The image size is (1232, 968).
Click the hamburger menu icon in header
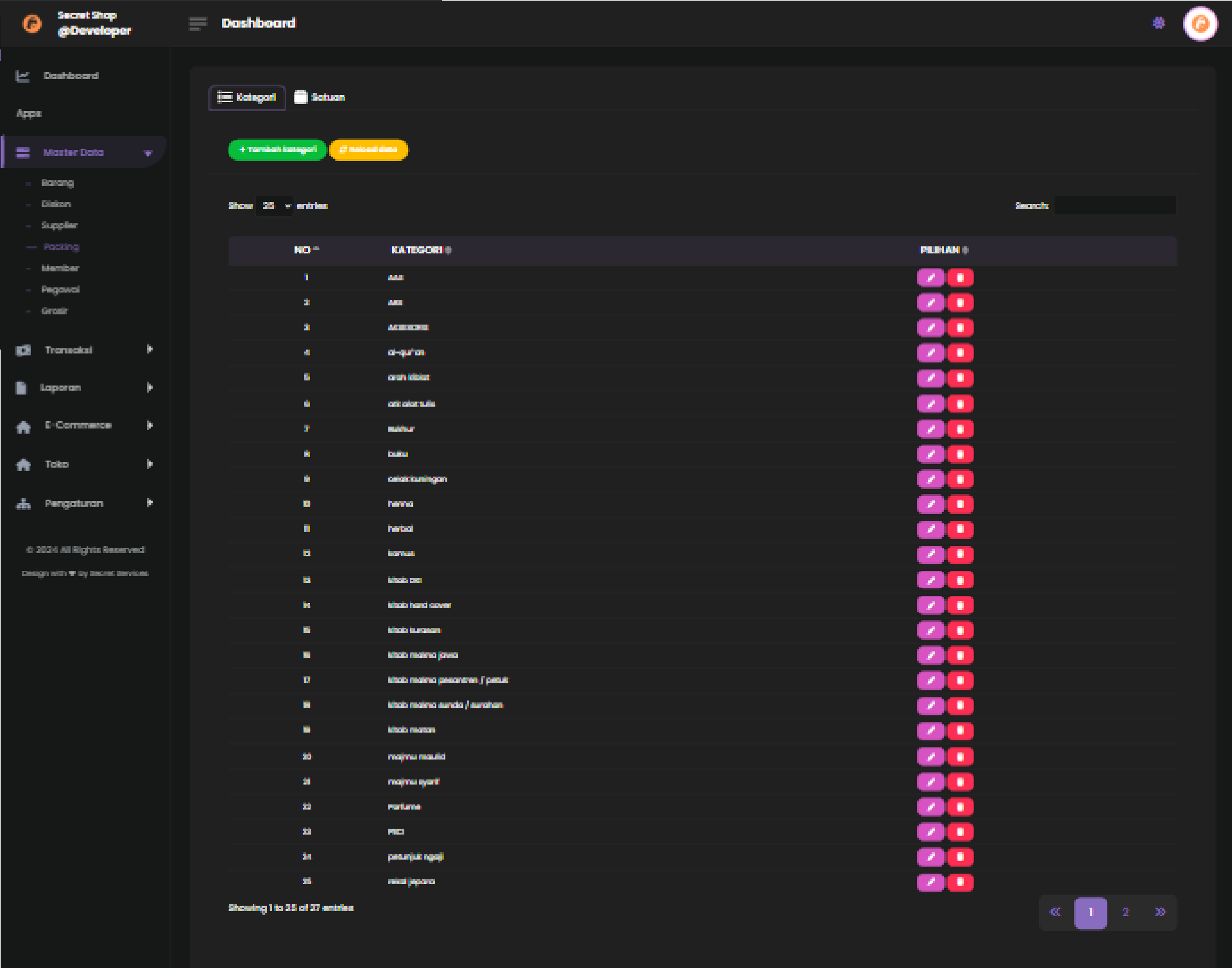coord(198,24)
